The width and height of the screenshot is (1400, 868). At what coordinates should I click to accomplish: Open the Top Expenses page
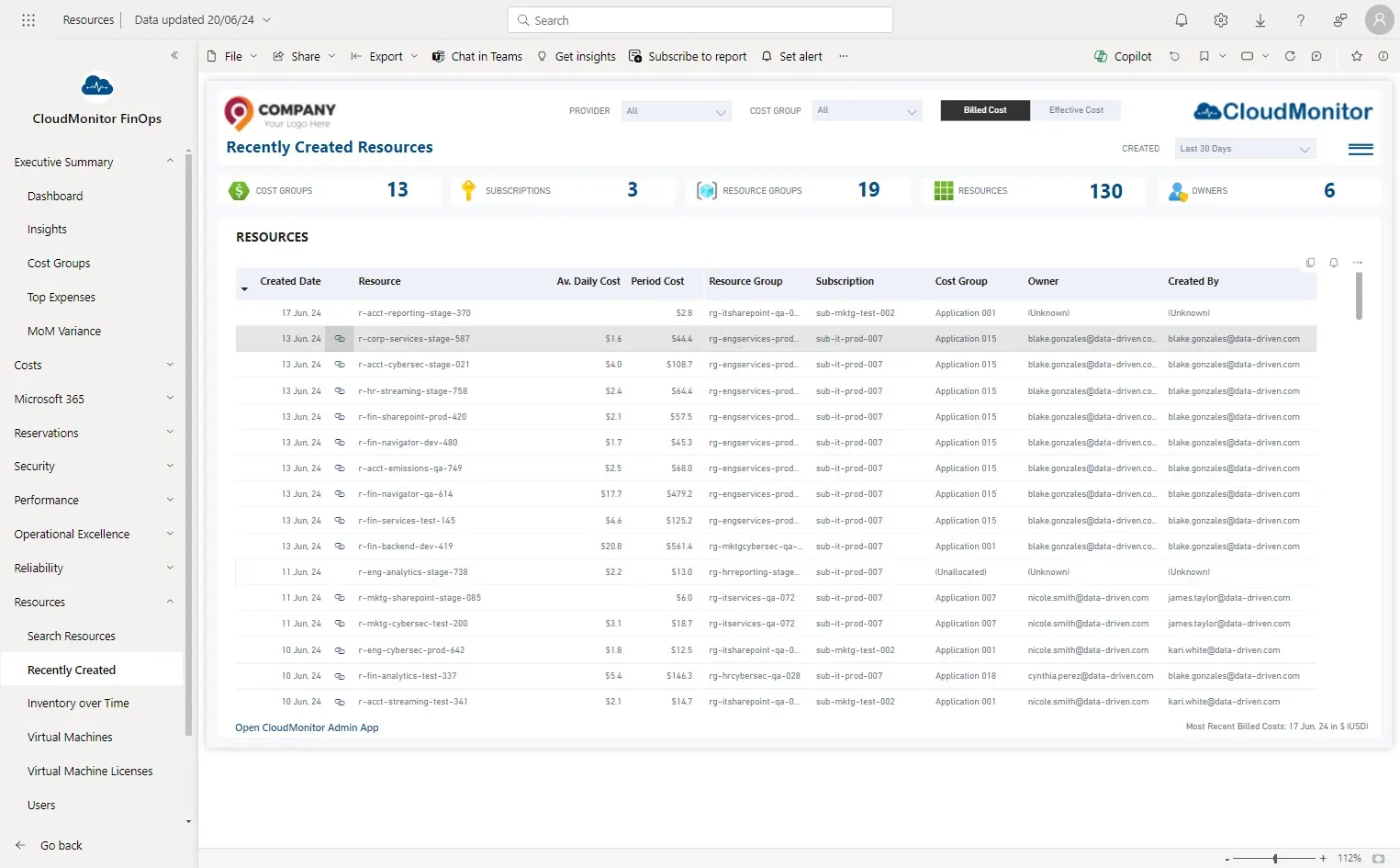coord(62,298)
